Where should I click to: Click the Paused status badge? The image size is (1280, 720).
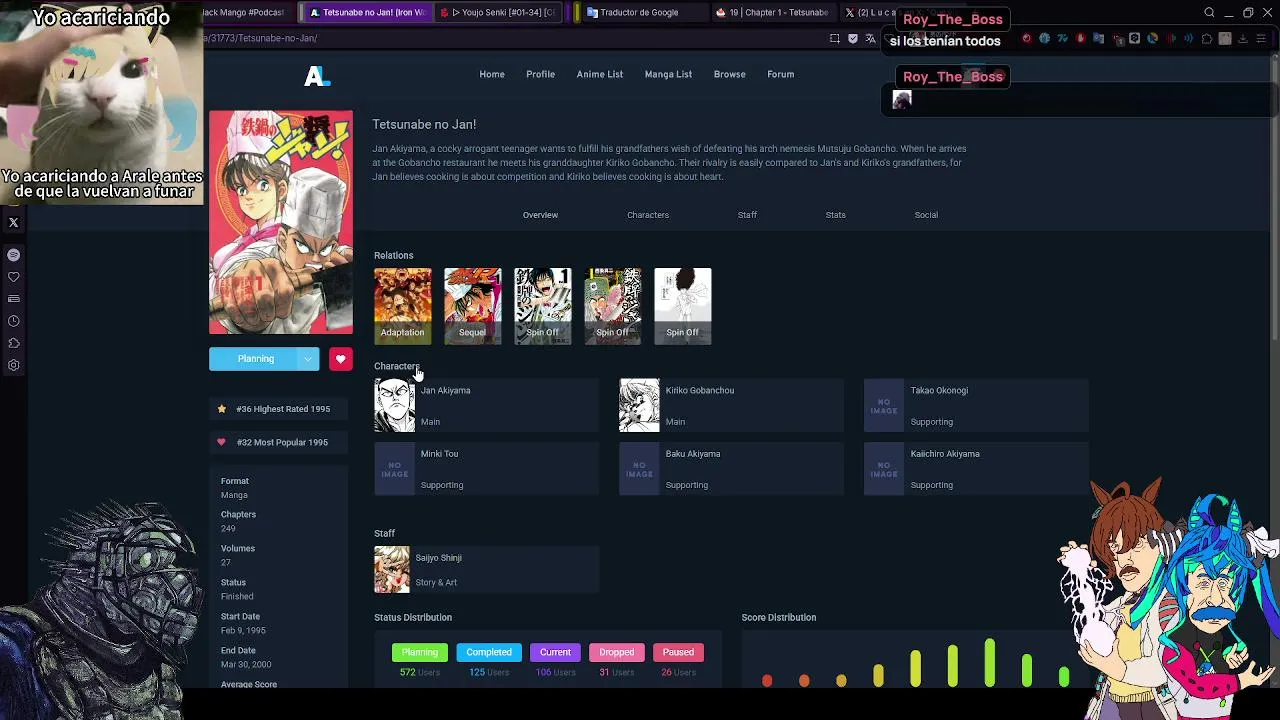click(678, 652)
